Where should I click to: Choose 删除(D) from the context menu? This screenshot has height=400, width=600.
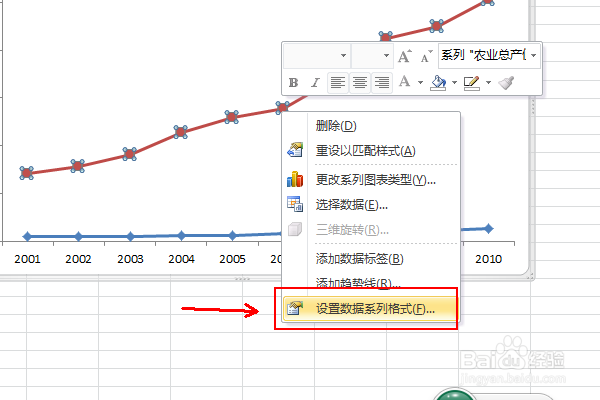point(371,126)
